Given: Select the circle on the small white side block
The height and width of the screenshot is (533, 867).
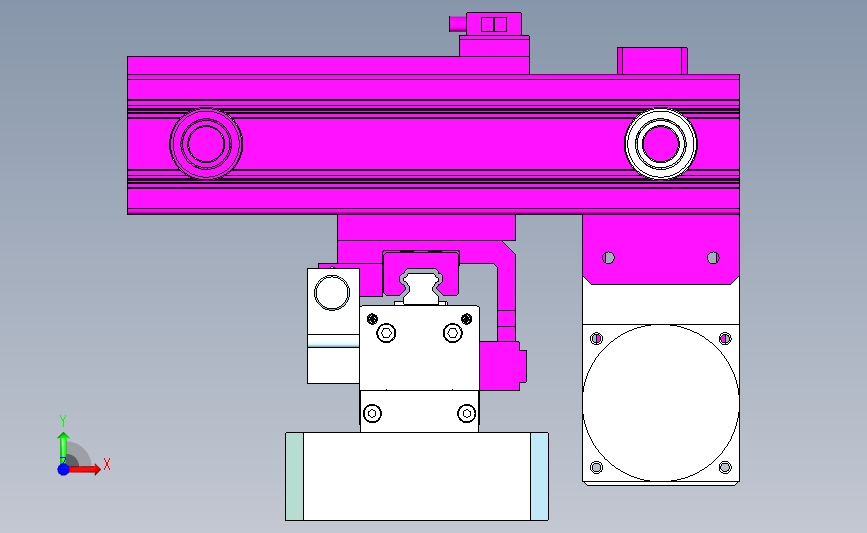Looking at the screenshot, I should [x=332, y=292].
